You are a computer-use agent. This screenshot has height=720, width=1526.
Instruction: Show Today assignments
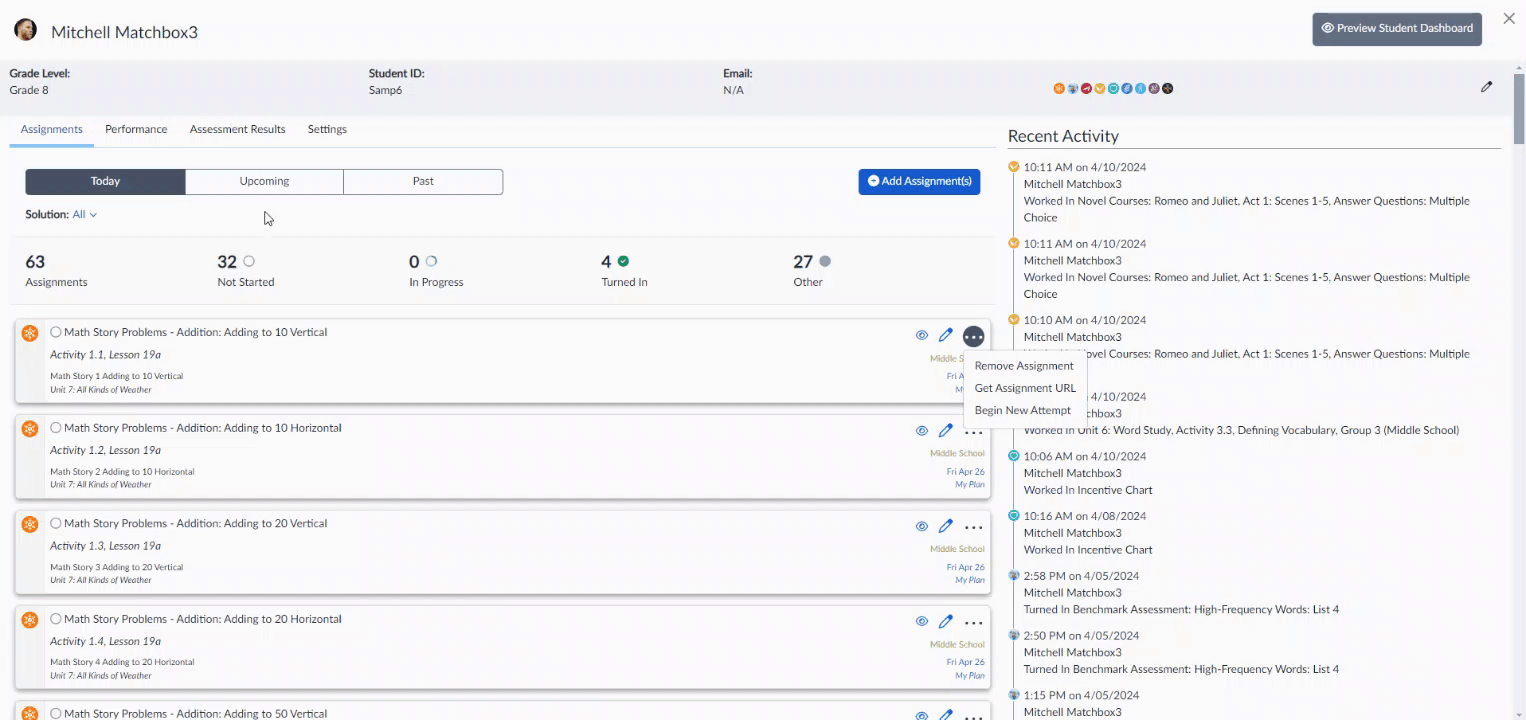tap(105, 181)
